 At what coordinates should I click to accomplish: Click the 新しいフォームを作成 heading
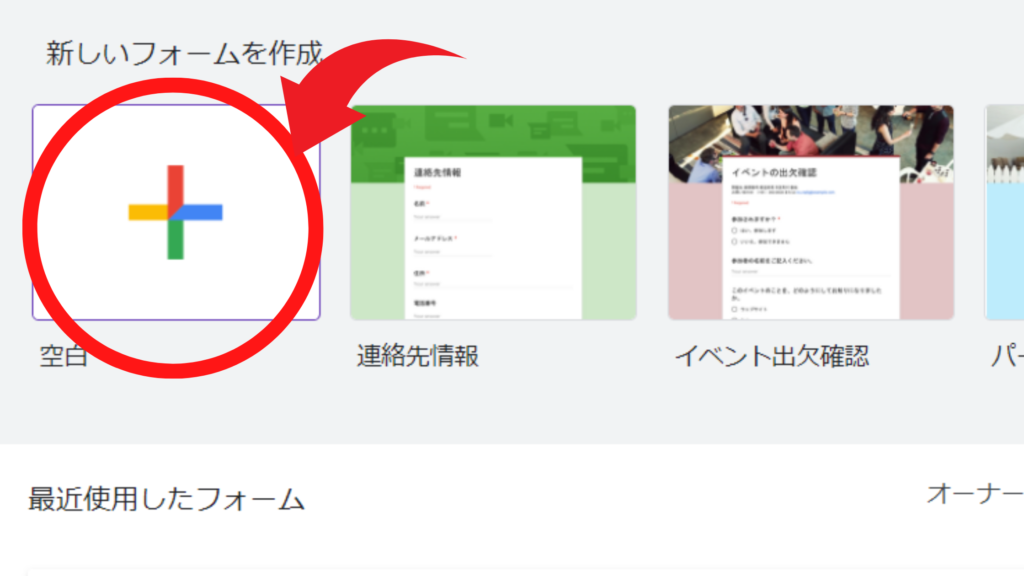pyautogui.click(x=184, y=53)
